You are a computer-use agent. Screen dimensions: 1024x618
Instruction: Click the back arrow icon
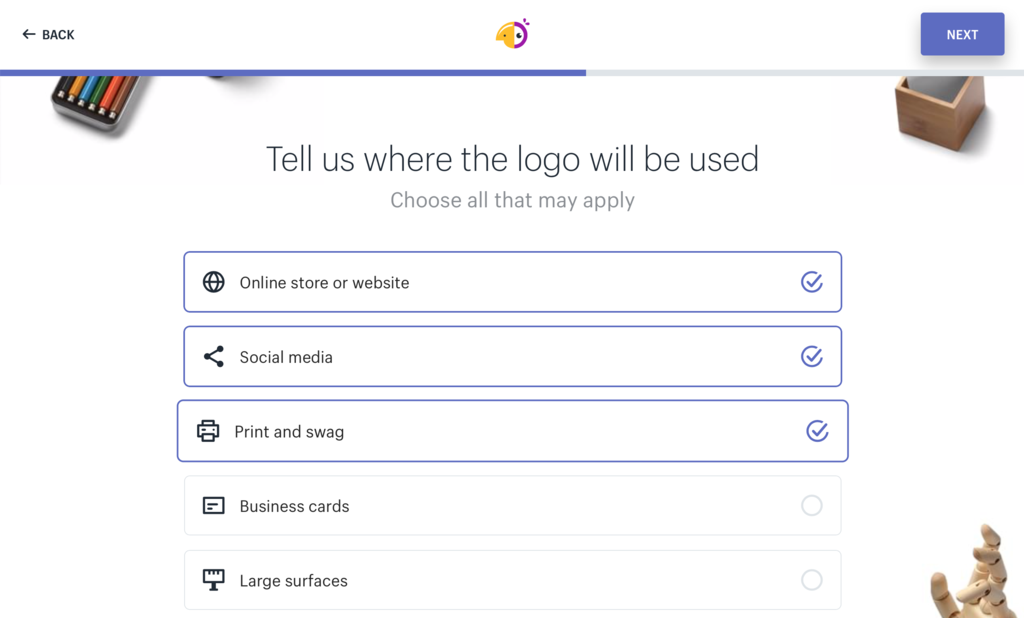29,35
